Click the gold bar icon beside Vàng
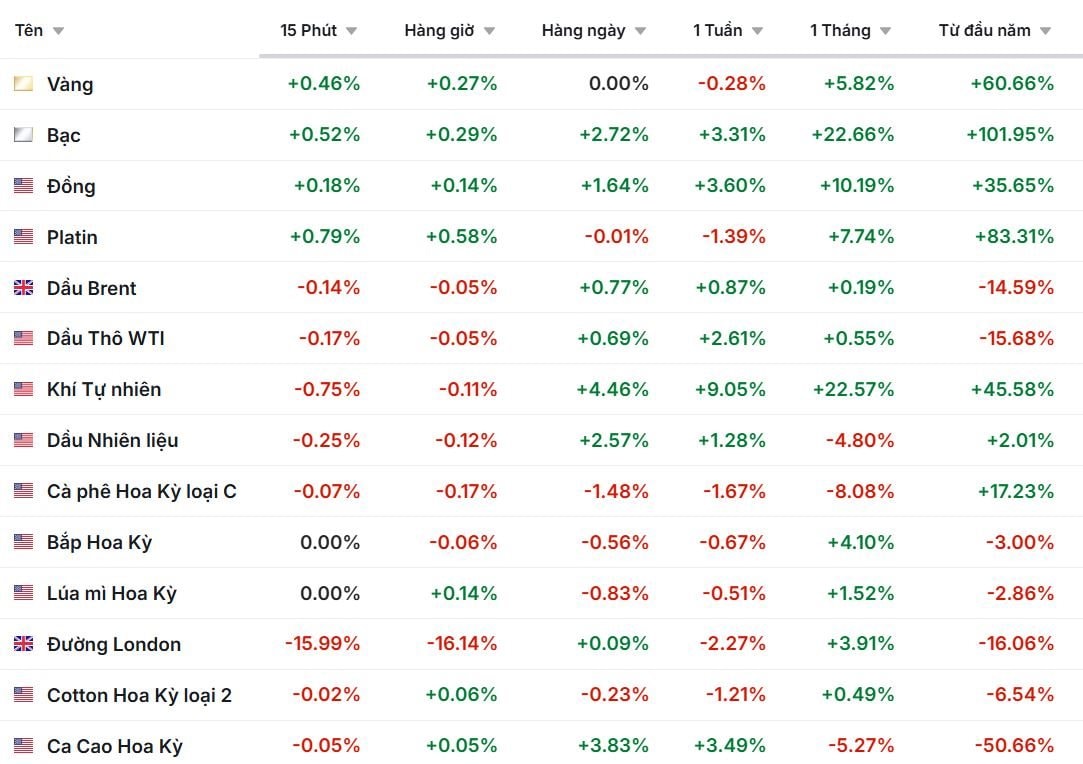 [x=23, y=84]
